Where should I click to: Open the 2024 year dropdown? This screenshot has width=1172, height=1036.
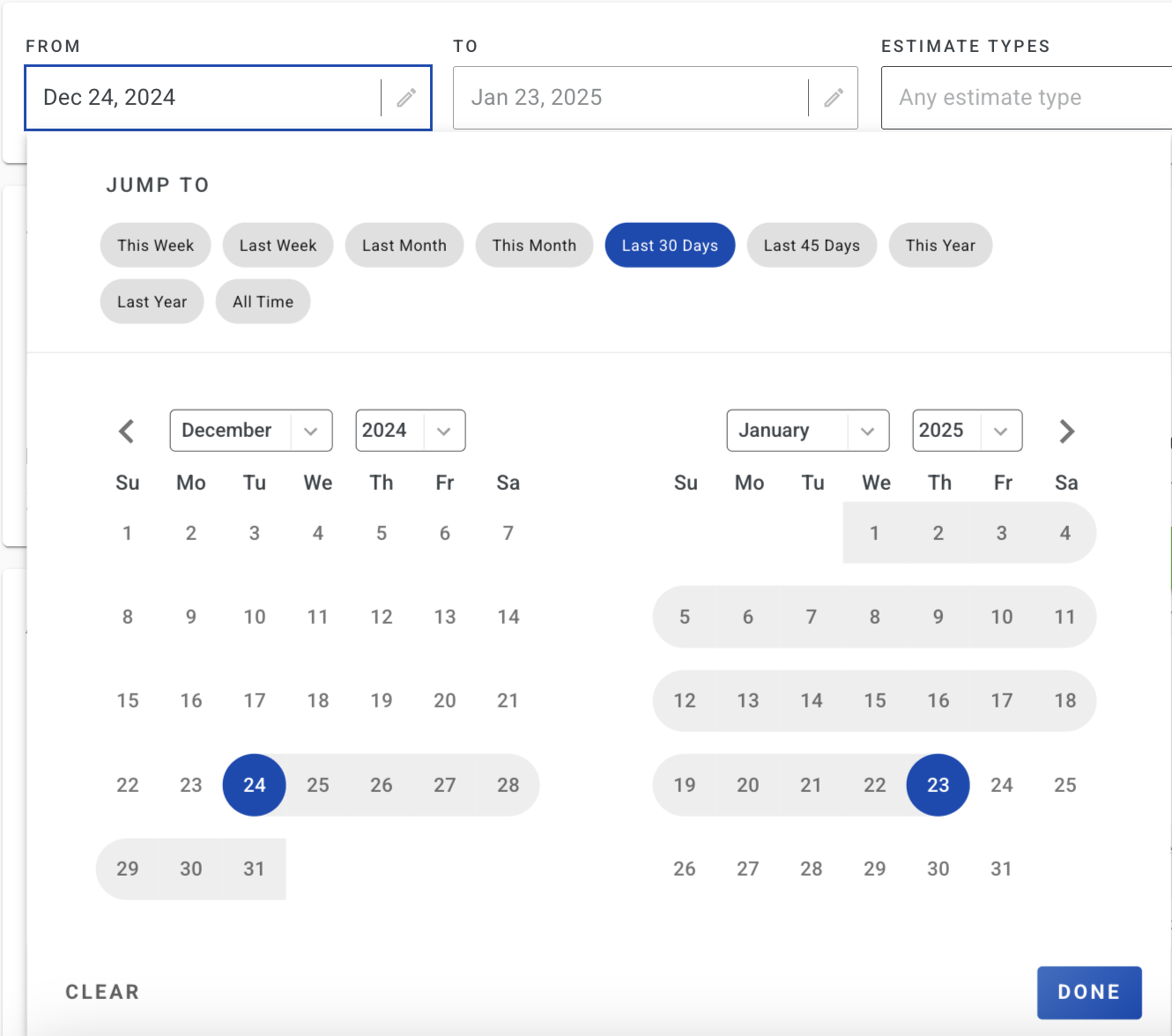411,431
